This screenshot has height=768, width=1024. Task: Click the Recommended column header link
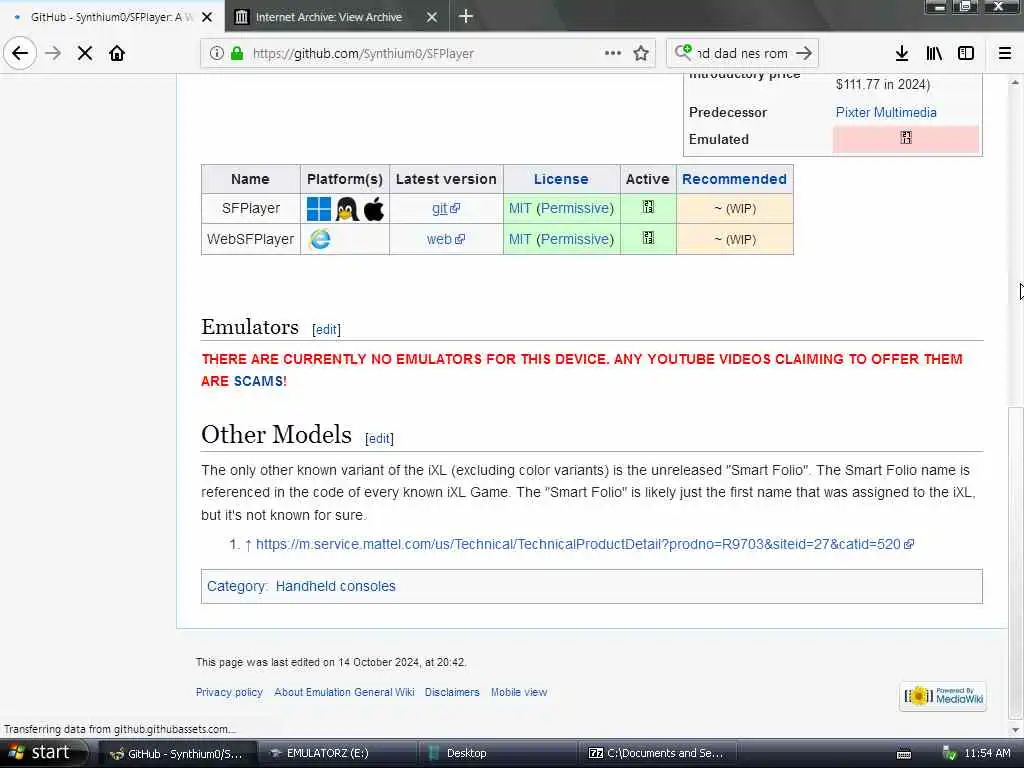734,179
